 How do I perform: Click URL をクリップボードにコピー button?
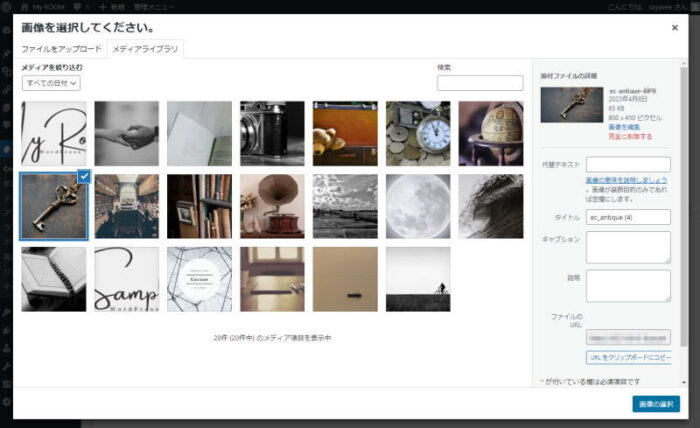pos(629,357)
